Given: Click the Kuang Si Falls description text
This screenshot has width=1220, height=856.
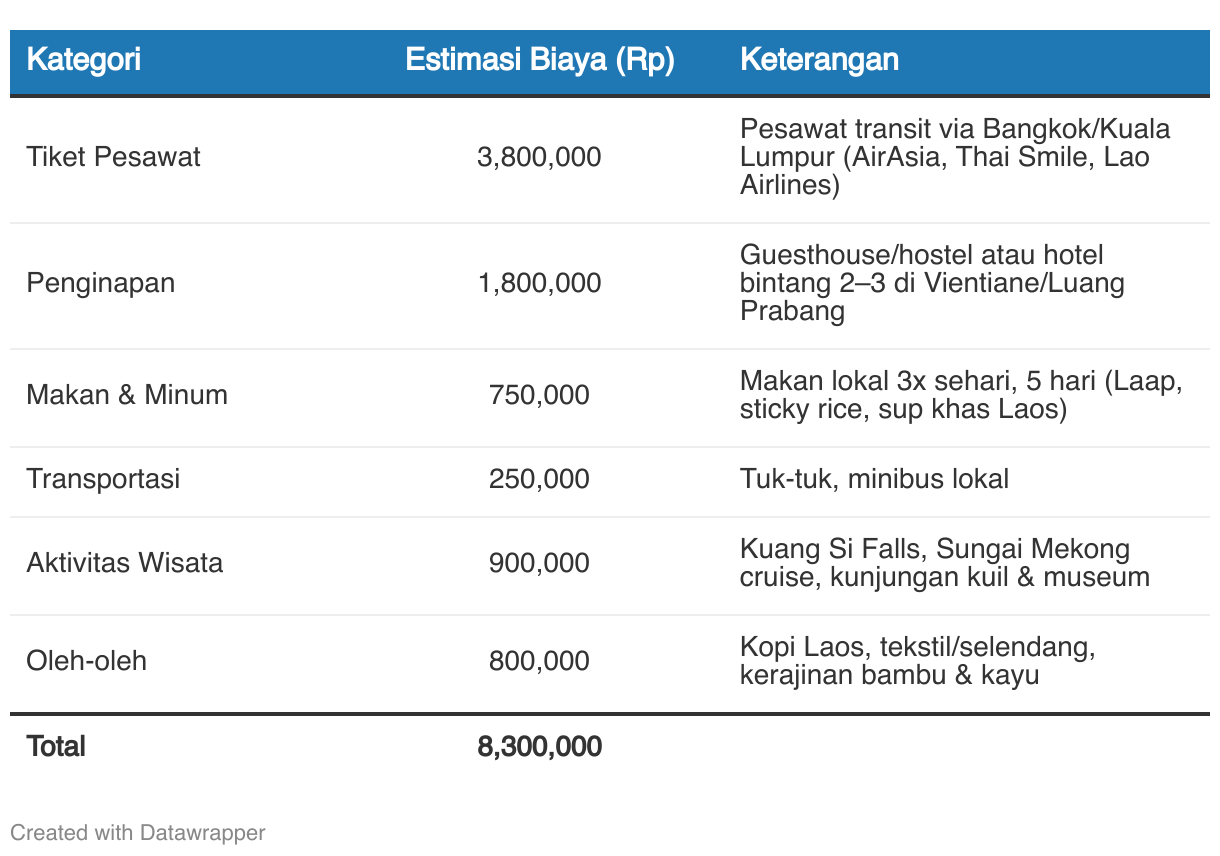Looking at the screenshot, I should (x=945, y=563).
